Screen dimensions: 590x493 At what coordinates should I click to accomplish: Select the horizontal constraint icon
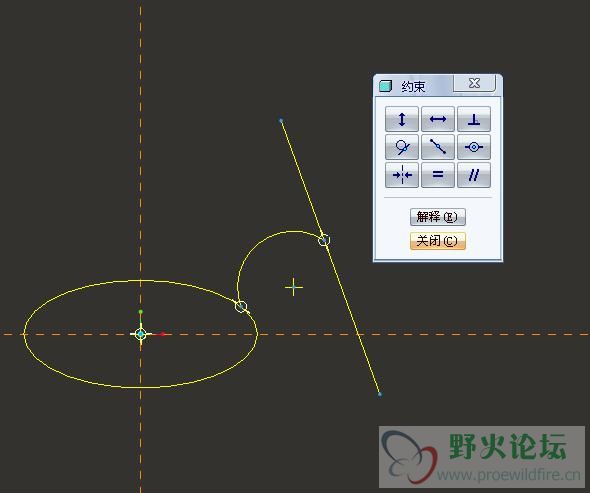click(438, 119)
